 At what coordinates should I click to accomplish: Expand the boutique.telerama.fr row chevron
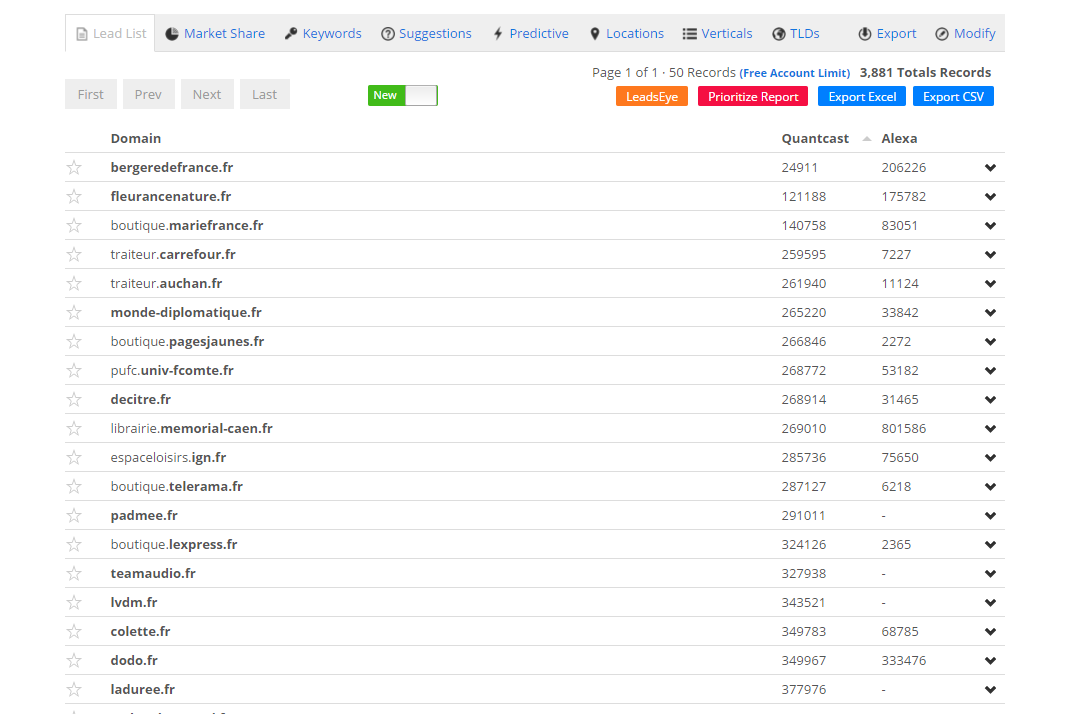991,486
